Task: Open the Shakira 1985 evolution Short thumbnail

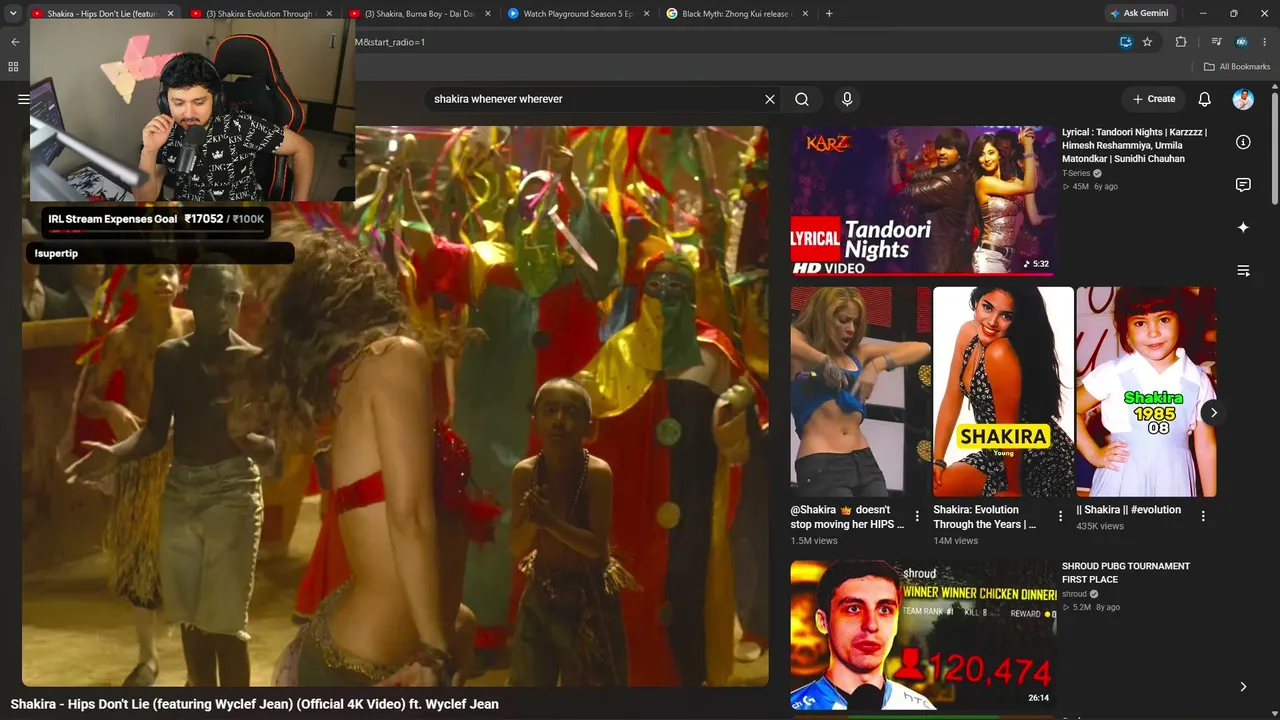Action: pos(1146,392)
